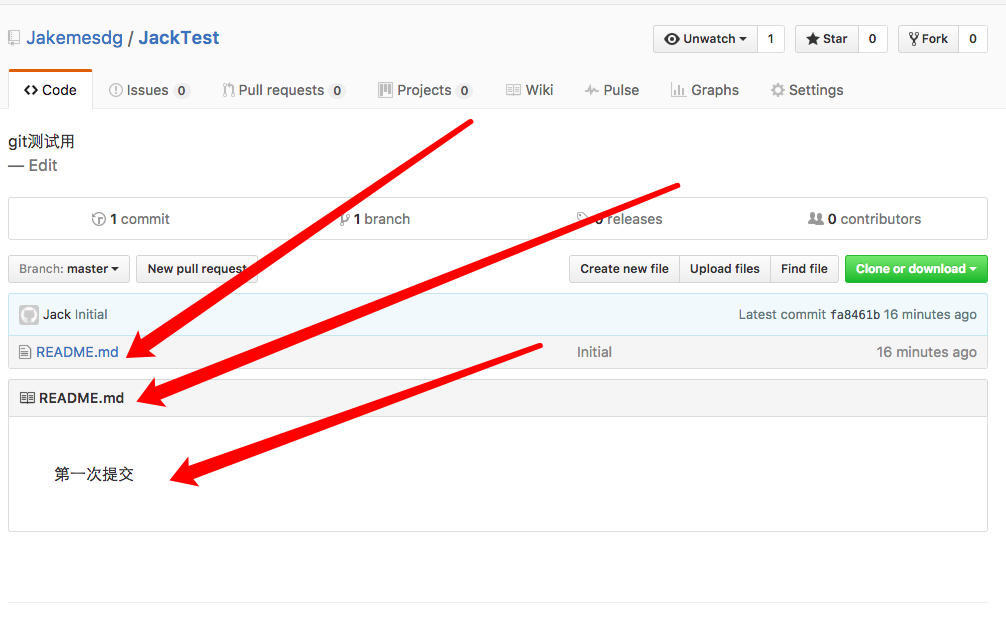Open Initial commit message in README.md row
1006x631 pixels.
[x=594, y=352]
